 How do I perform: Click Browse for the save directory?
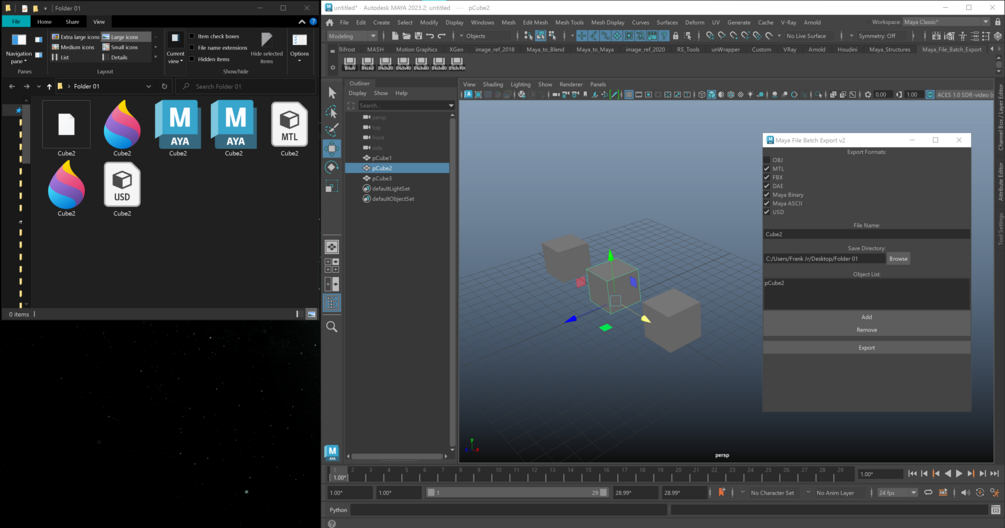[x=898, y=259]
